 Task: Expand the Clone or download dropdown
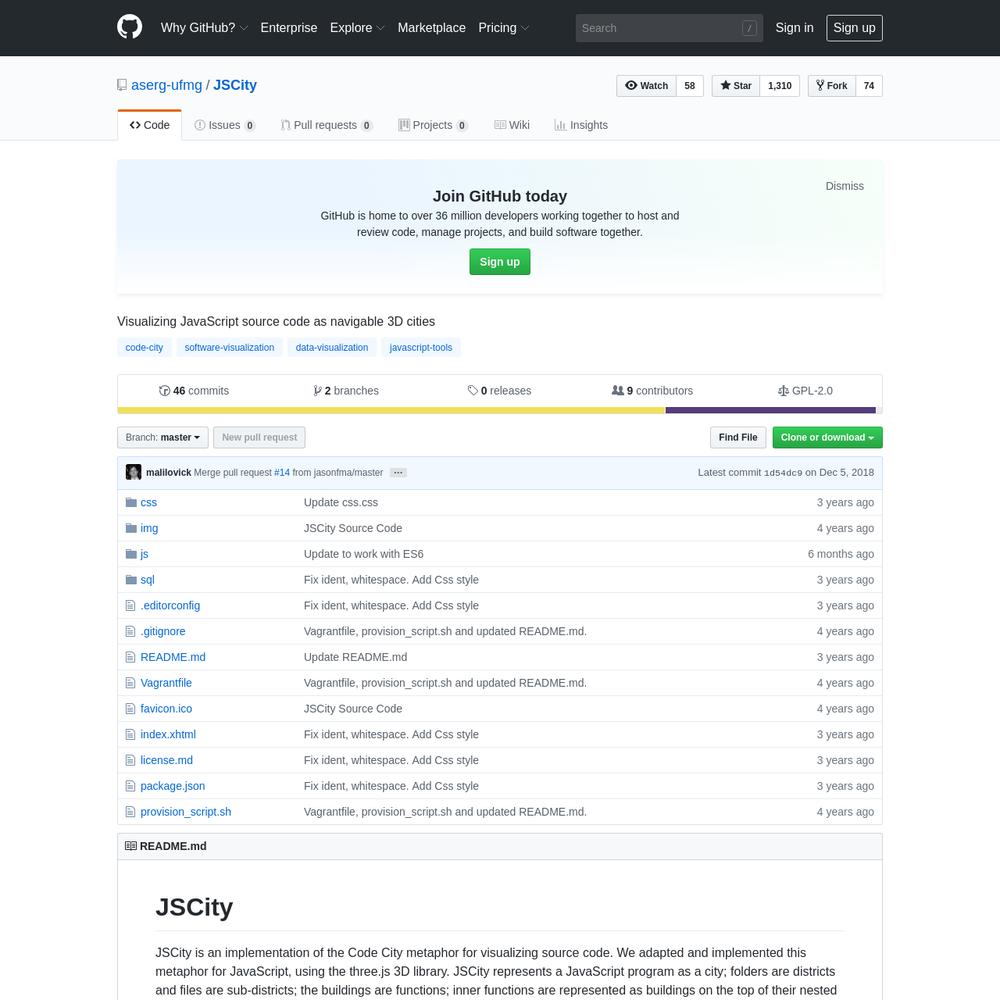827,438
